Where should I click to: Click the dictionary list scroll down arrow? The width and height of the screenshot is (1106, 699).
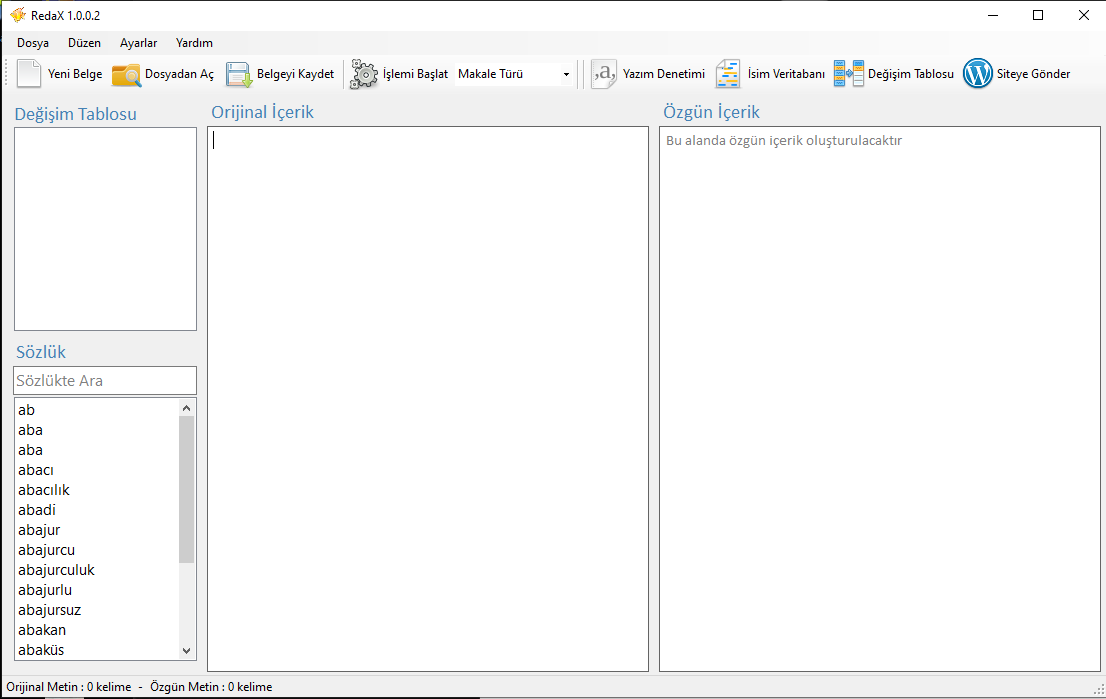pos(186,651)
